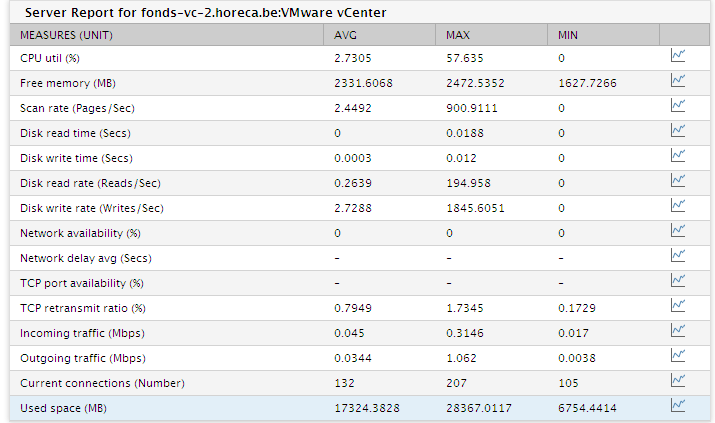
Task: Click Free memory max value 2472.5352
Action: tap(475, 83)
